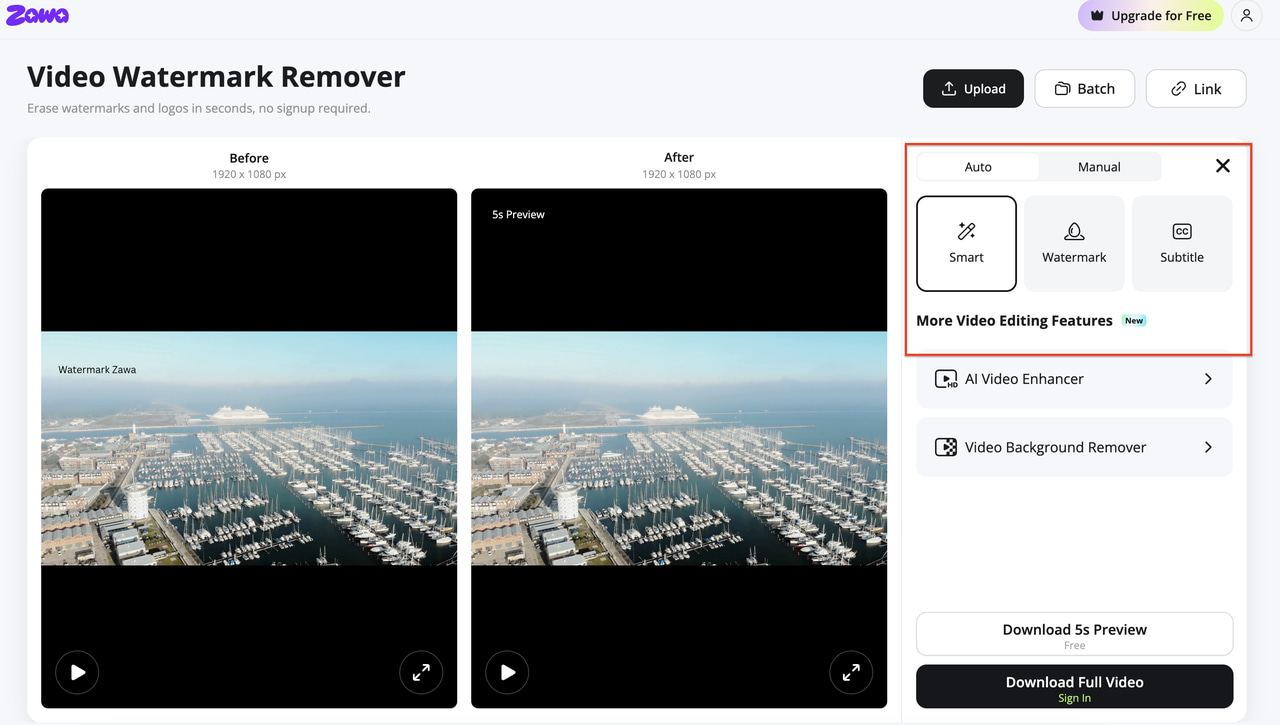1280x725 pixels.
Task: Play the After video
Action: click(507, 673)
